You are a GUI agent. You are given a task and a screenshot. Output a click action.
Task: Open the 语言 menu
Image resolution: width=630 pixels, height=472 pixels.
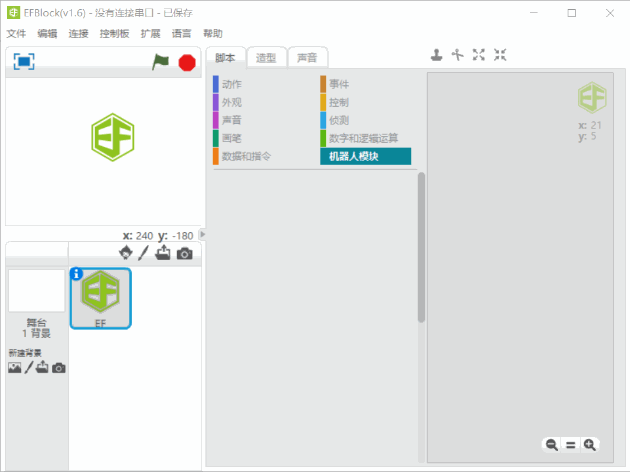pyautogui.click(x=181, y=34)
